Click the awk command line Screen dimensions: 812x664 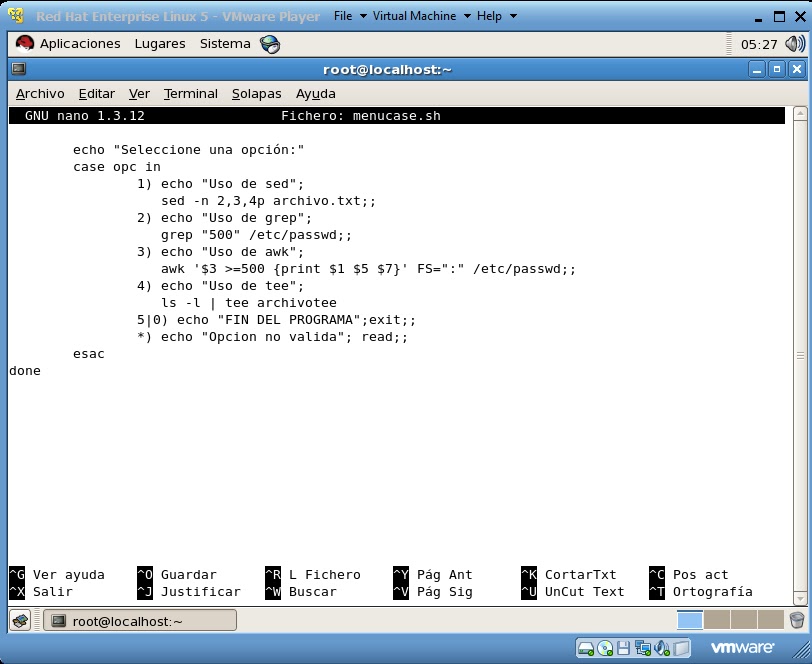[x=368, y=269]
